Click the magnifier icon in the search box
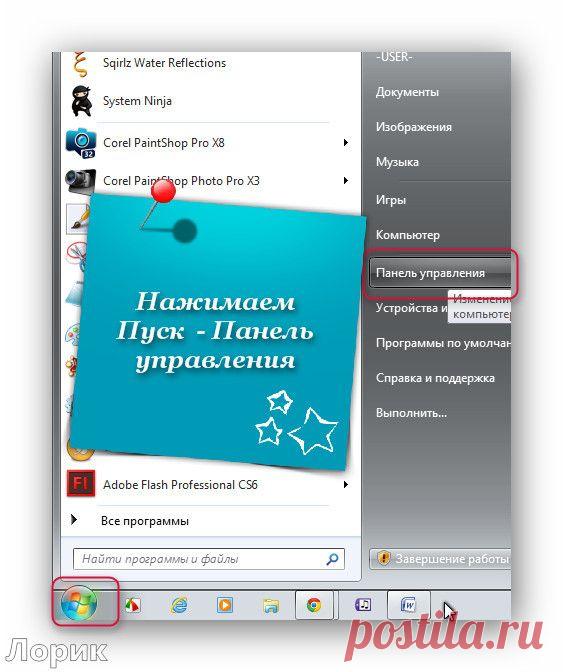Viewport: 563px width, 672px height. point(332,558)
